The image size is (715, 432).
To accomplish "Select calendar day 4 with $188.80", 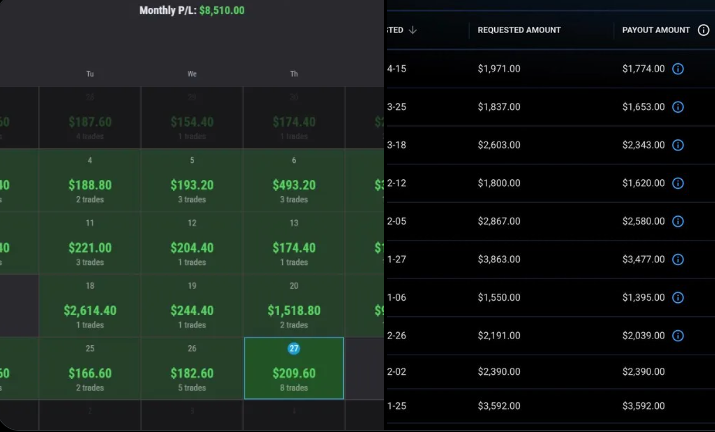I will [x=90, y=180].
